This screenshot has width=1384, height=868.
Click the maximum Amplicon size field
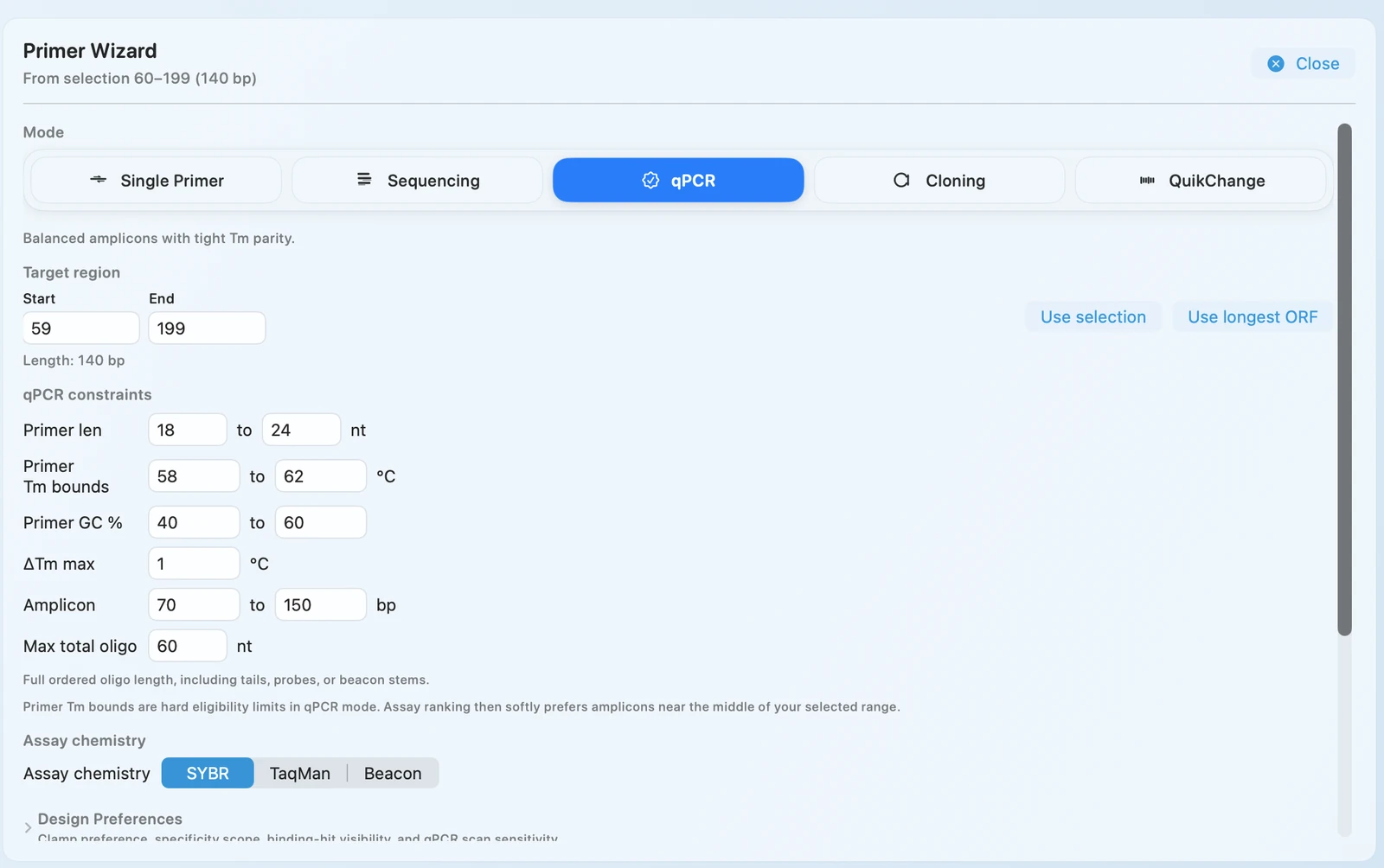321,605
